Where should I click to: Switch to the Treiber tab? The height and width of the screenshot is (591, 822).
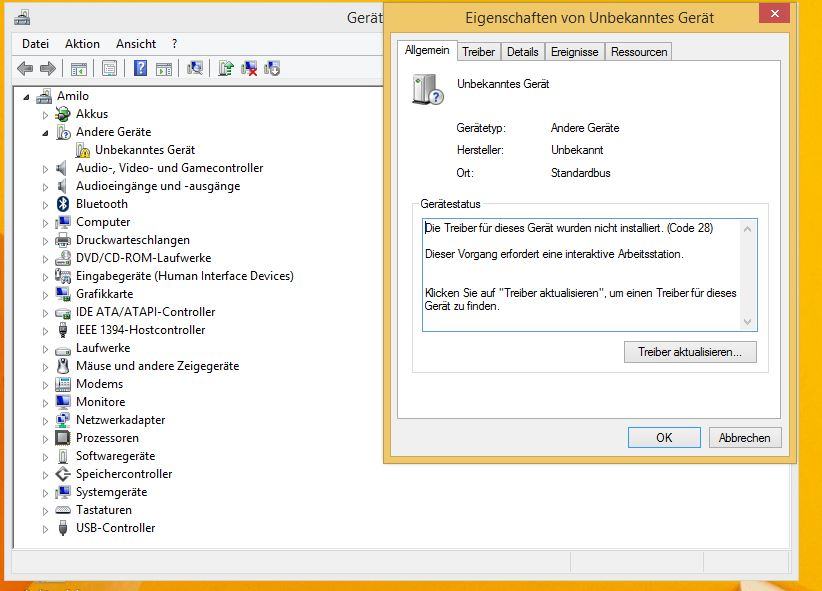[x=478, y=52]
